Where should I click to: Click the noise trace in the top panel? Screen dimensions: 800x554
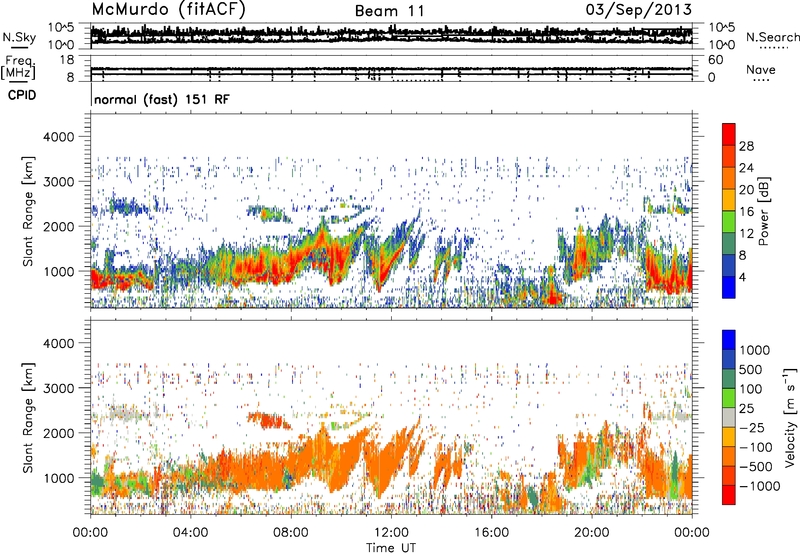point(391,34)
